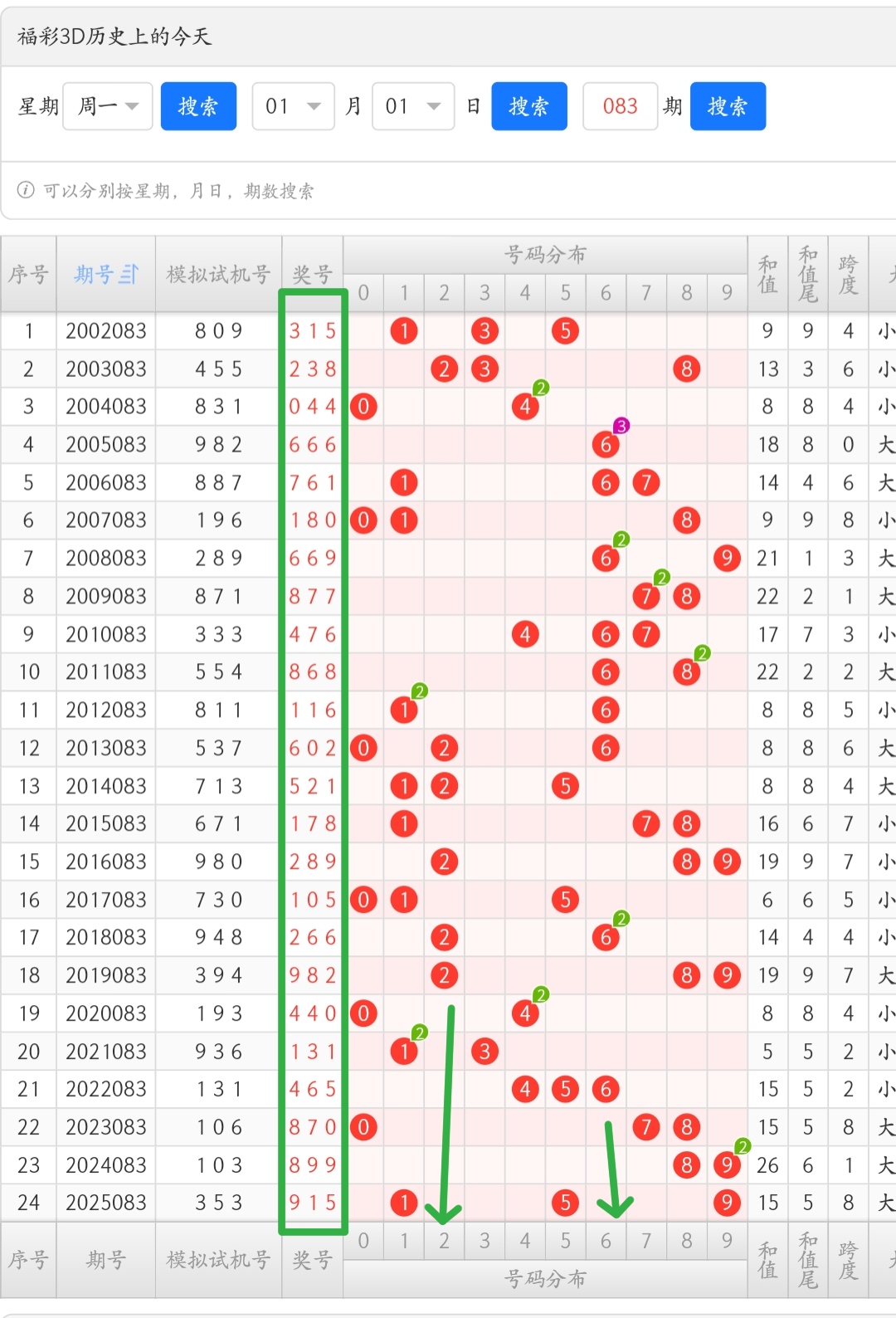Click the red ball 1 in row 2025083
896x1318 pixels.
click(x=404, y=1203)
